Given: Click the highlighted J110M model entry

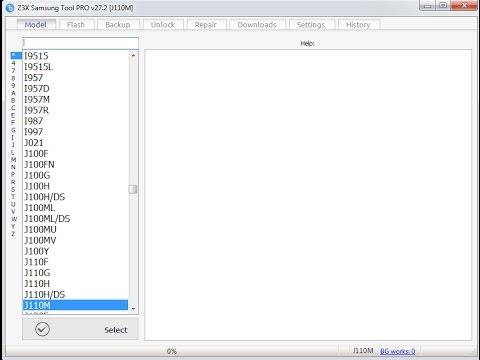Looking at the screenshot, I should click(76, 305).
